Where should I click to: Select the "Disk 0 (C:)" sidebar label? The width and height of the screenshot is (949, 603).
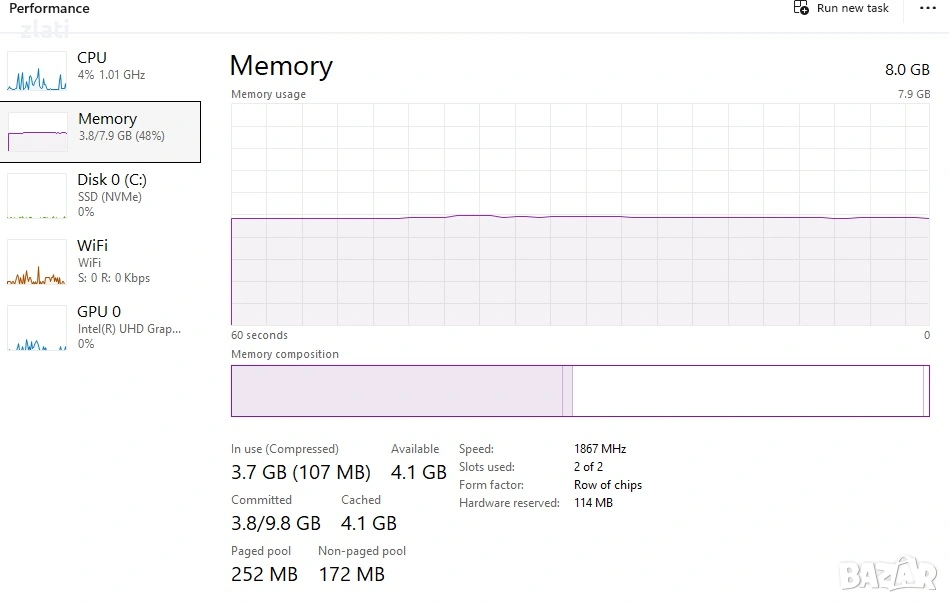[112, 180]
